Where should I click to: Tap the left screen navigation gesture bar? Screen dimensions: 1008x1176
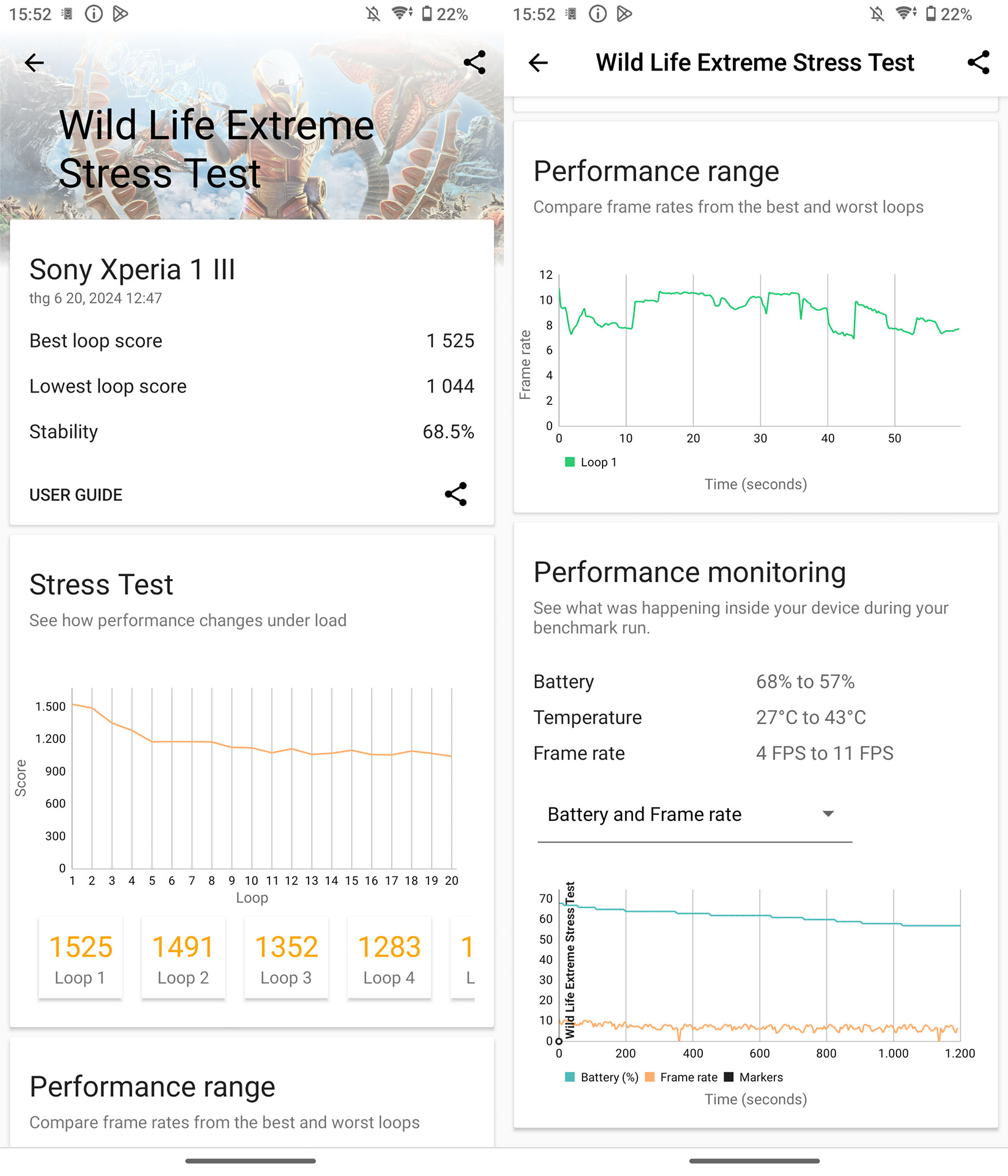(x=250, y=1161)
